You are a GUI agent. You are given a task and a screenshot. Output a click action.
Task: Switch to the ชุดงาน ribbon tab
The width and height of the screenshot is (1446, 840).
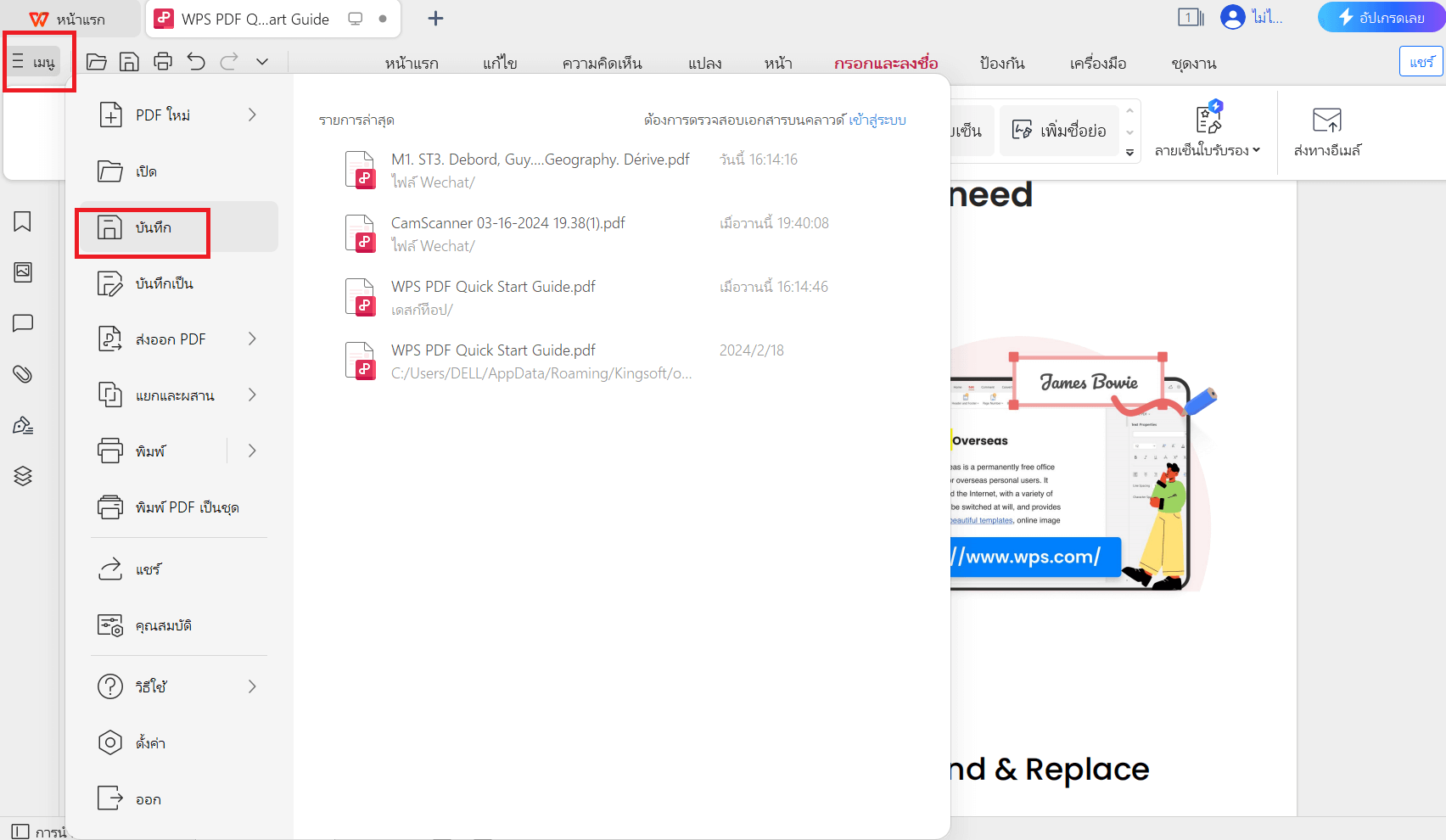point(1194,63)
